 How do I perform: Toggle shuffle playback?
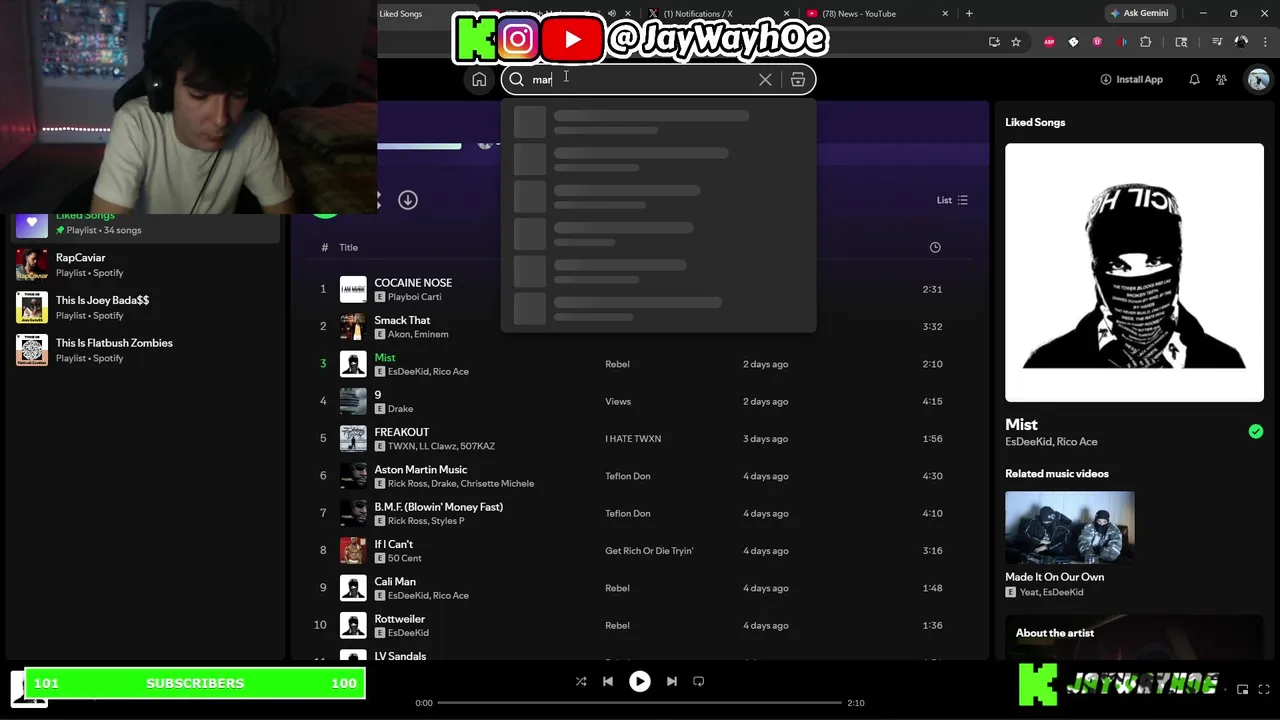point(581,681)
